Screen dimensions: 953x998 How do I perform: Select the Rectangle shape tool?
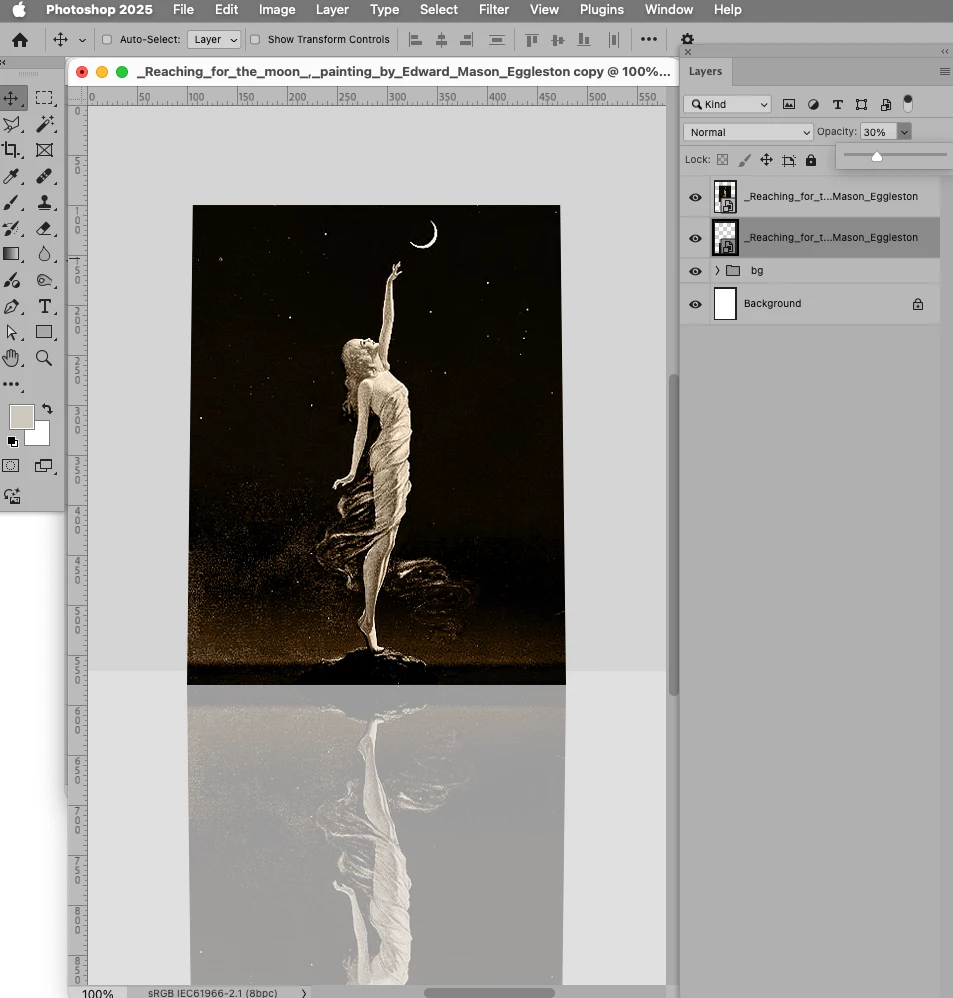point(44,332)
